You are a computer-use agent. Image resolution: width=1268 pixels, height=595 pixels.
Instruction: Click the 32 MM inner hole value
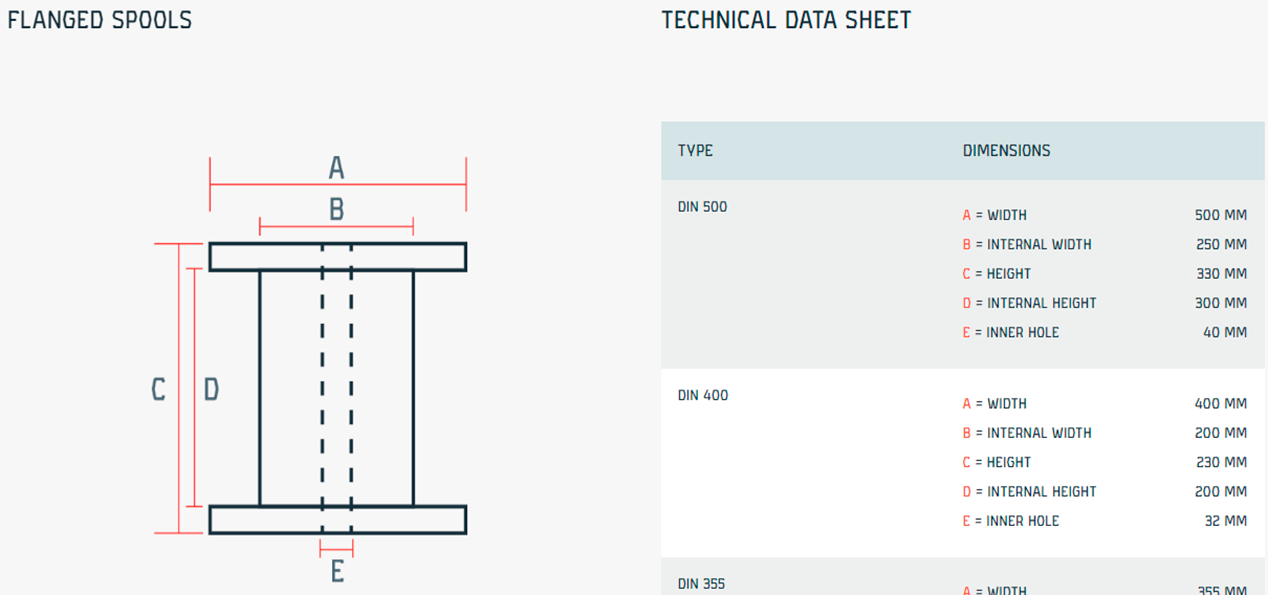pos(1226,521)
